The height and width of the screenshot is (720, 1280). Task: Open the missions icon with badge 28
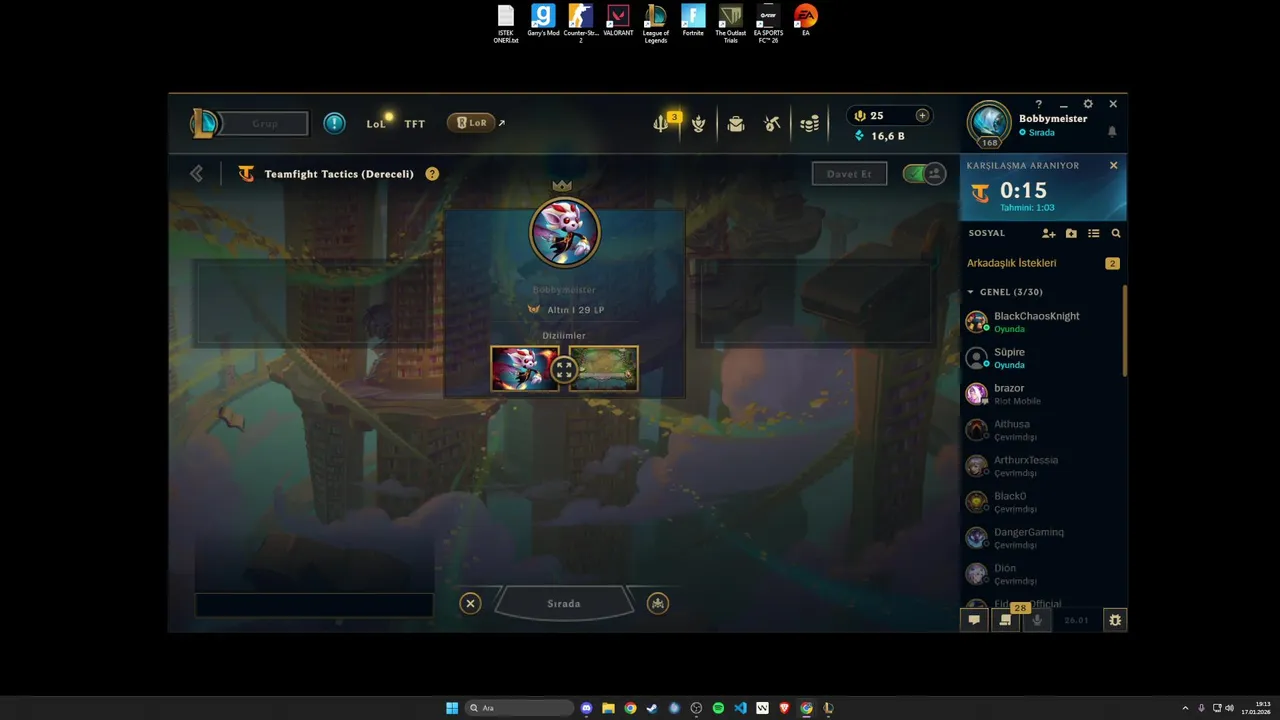coord(1005,620)
